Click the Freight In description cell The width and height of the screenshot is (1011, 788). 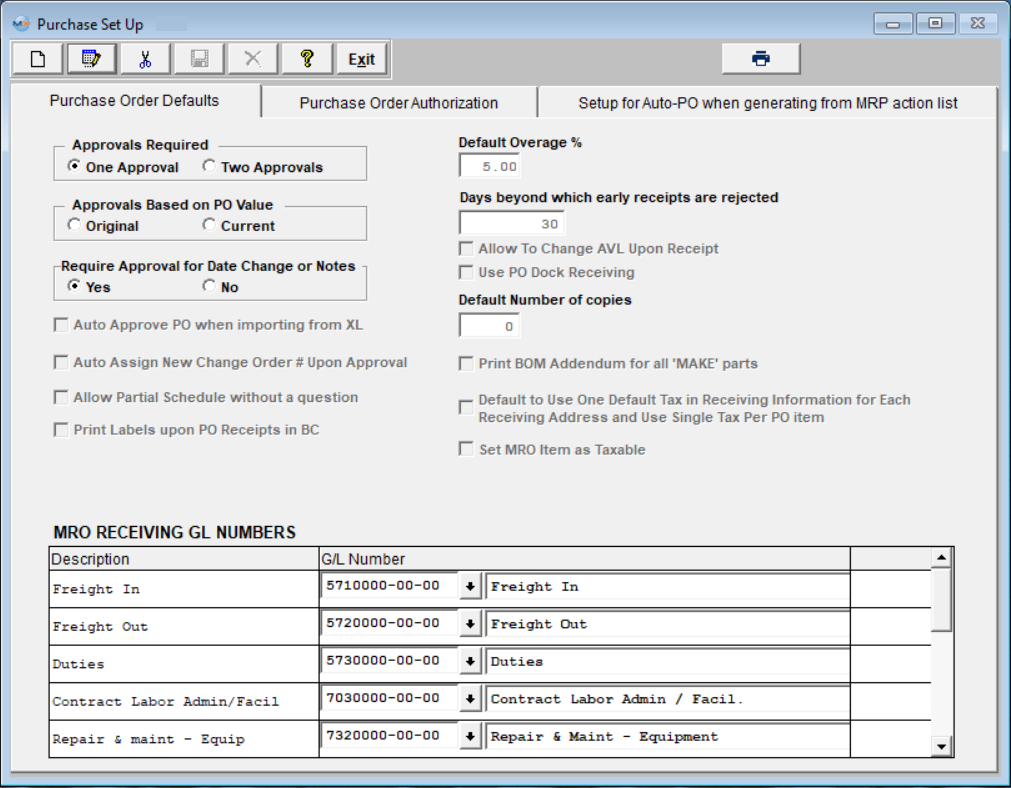click(184, 589)
